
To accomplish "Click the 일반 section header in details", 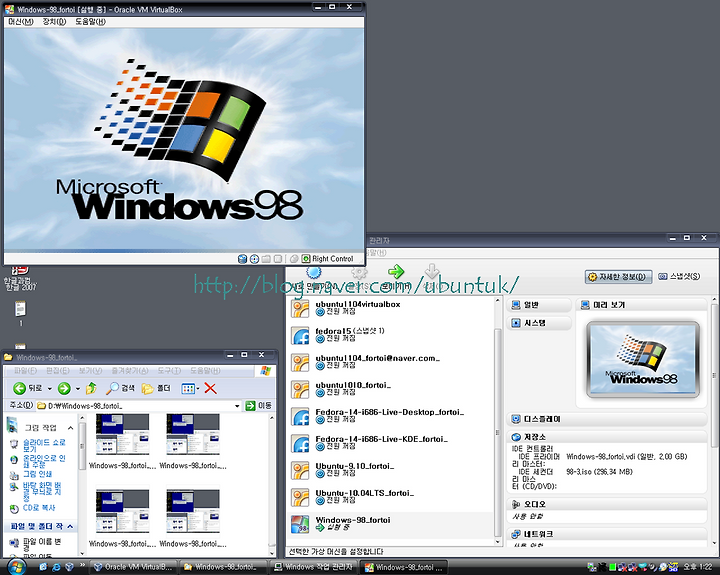I will click(539, 305).
